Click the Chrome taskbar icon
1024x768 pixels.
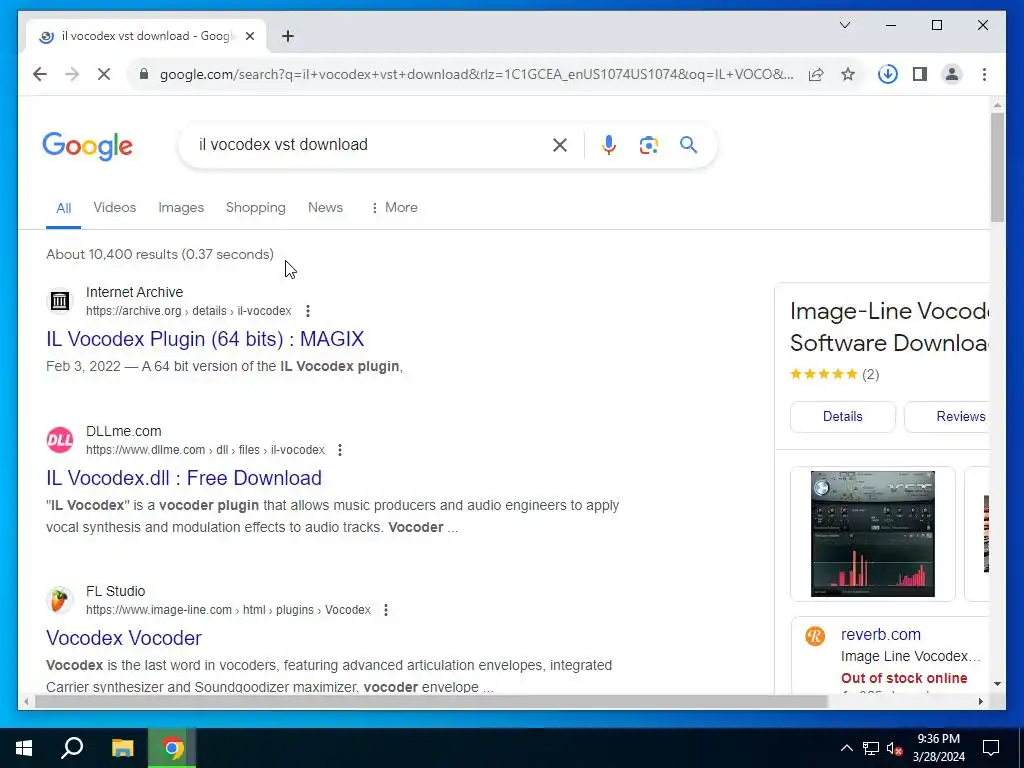(x=172, y=748)
